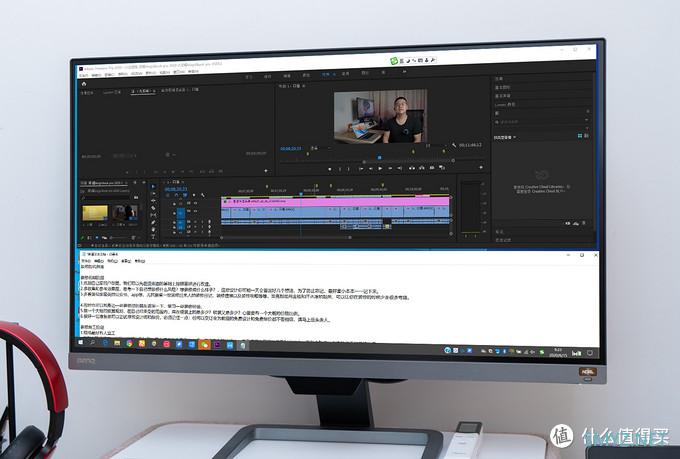The image size is (680, 459).
Task: Open Program monitor wrench settings
Action: click(x=454, y=145)
